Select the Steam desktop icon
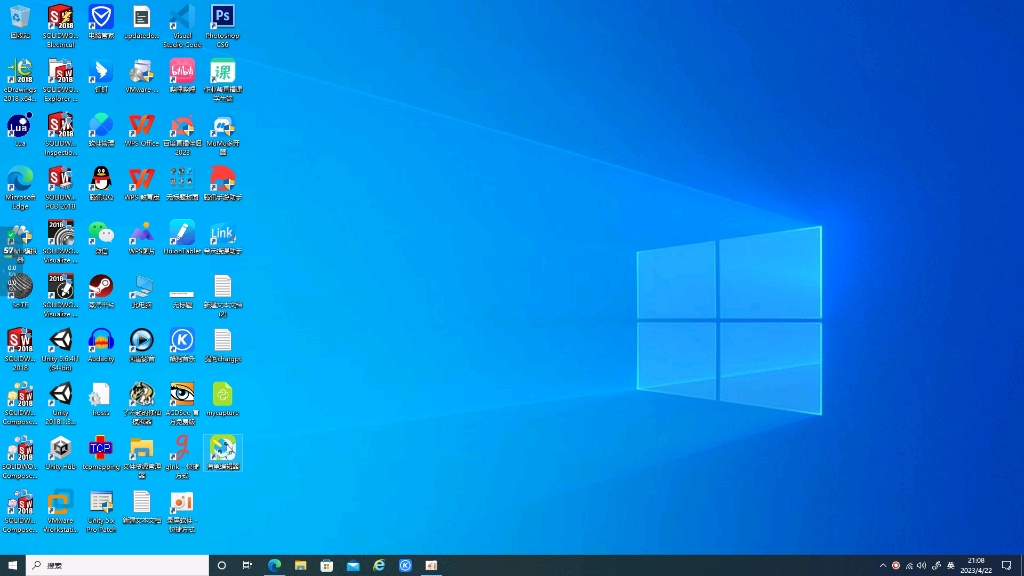This screenshot has height=576, width=1024. tap(101, 287)
